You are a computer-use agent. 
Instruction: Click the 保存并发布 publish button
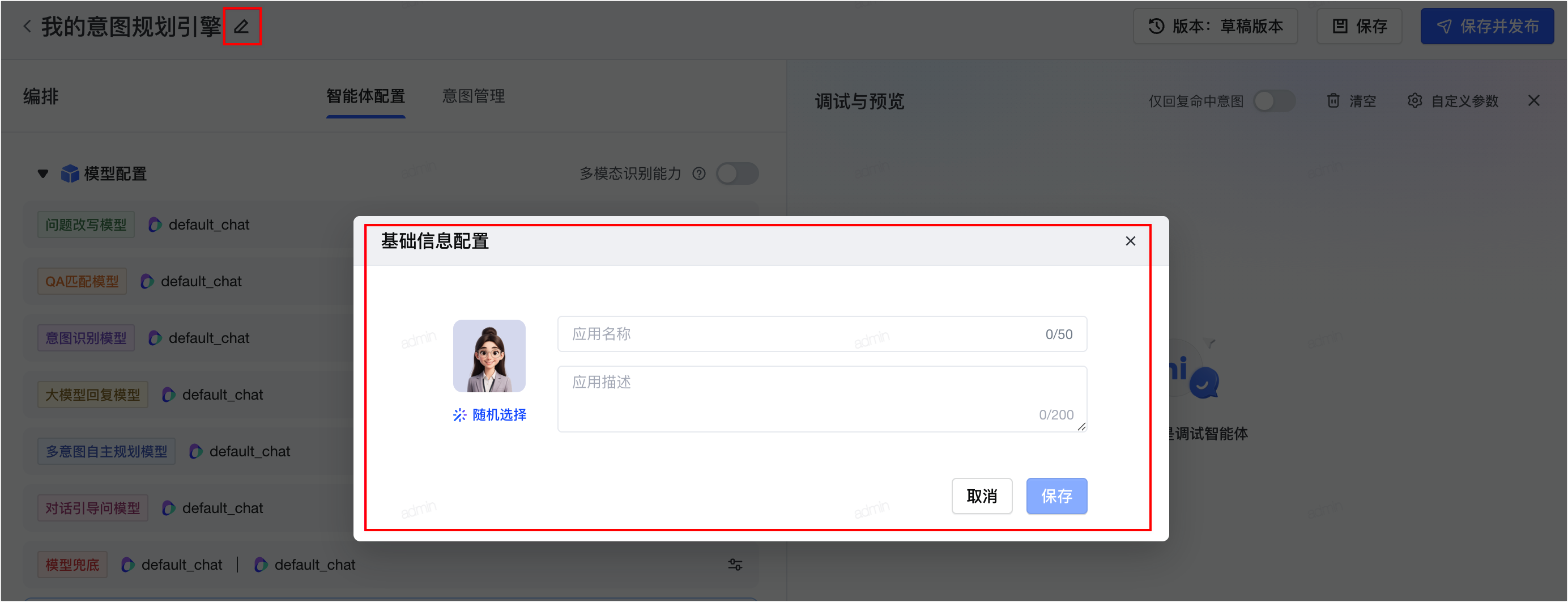pyautogui.click(x=1487, y=27)
